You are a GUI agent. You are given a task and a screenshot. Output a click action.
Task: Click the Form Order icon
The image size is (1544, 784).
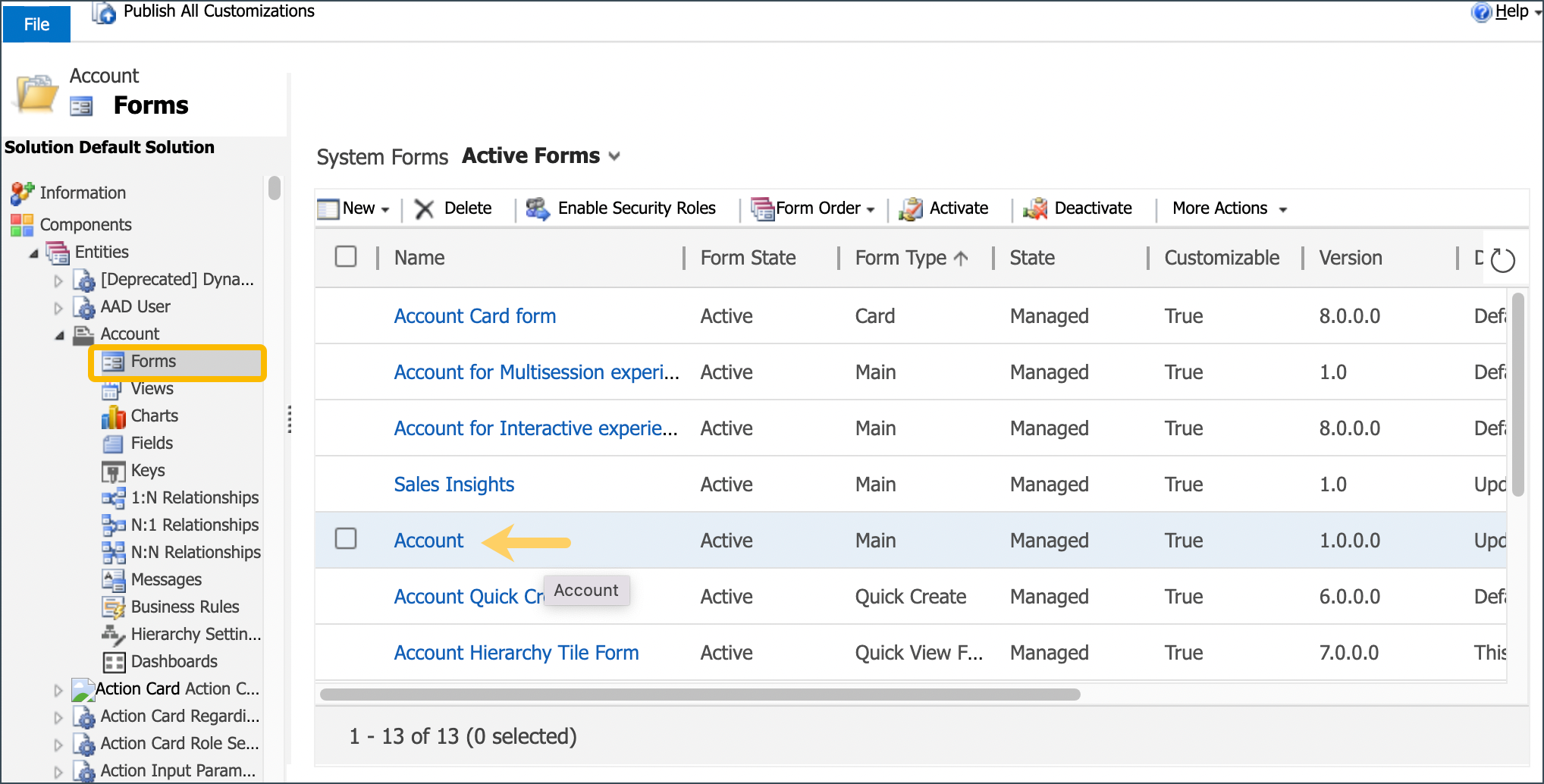click(x=762, y=209)
